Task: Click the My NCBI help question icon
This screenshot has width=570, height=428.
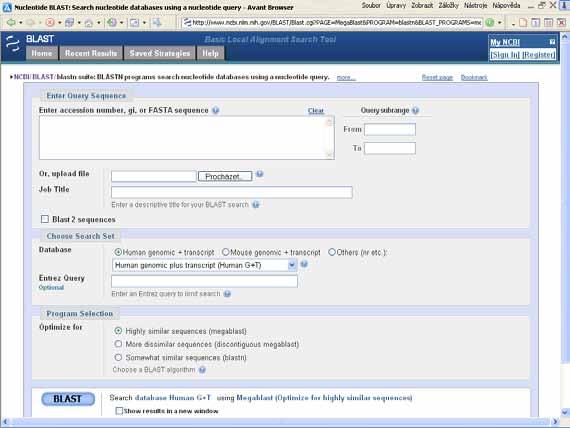Action: pos(552,42)
